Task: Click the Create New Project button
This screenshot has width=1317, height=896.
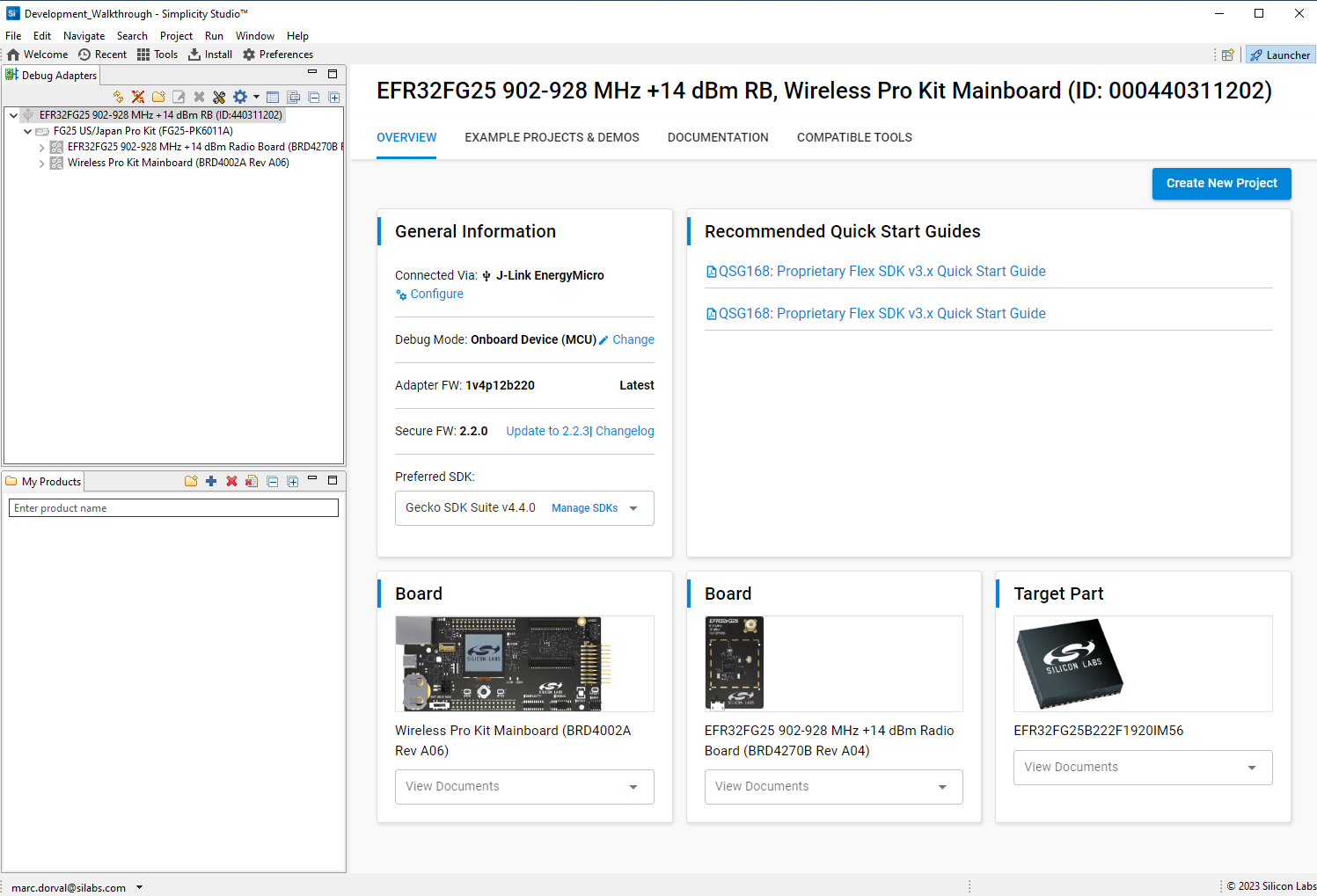Action: (x=1221, y=183)
